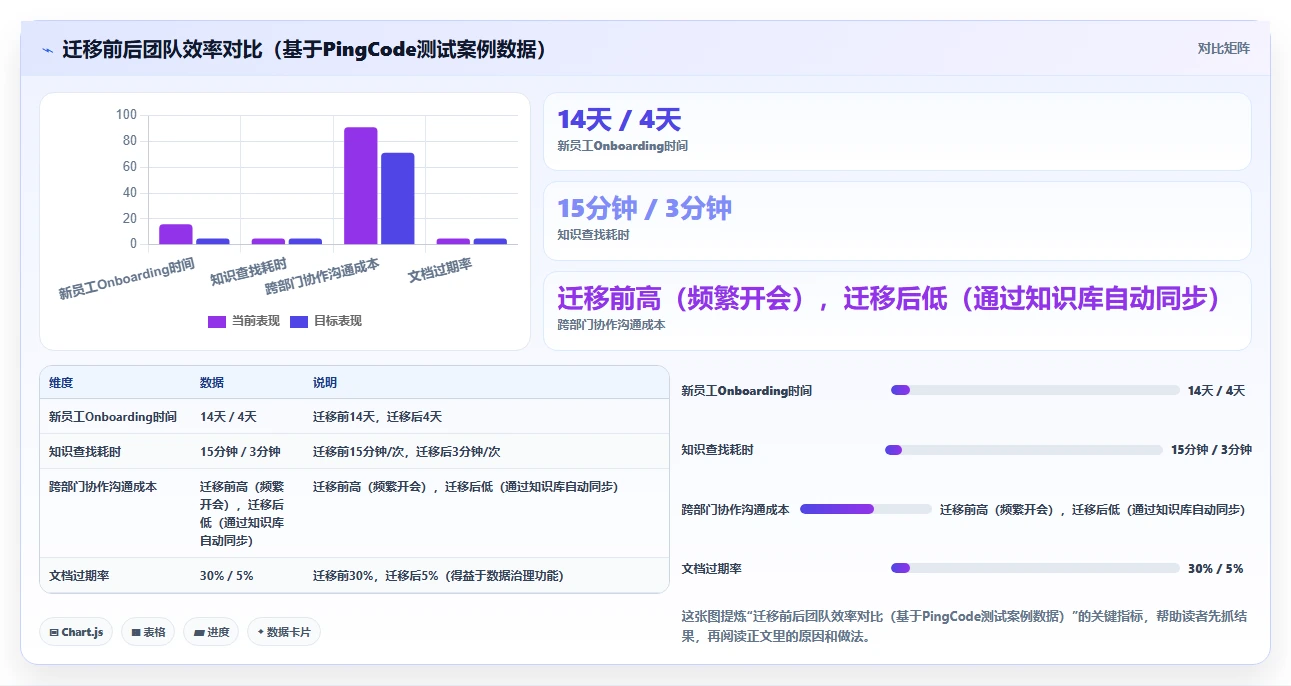Image resolution: width=1291 pixels, height=686 pixels.
Task: Click table cell 迁移前30%，迁移后5%（得益于数据治理功能）
Action: [438, 576]
